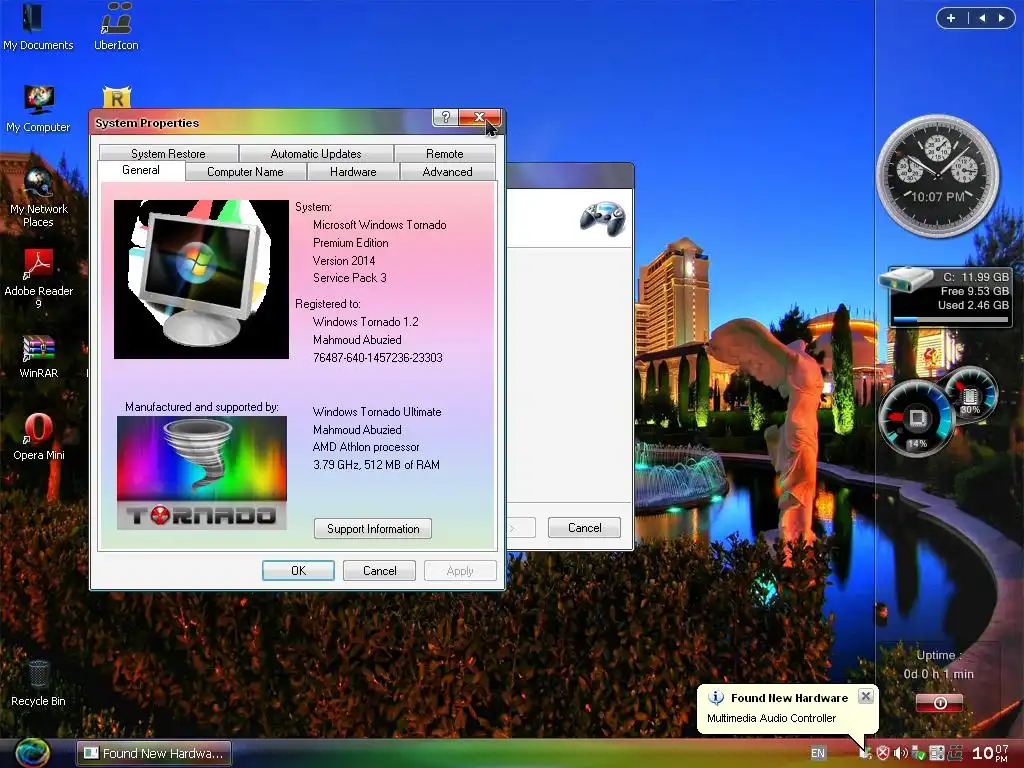The height and width of the screenshot is (768, 1024).
Task: Open the My Documents desktop icon
Action: pos(37,26)
